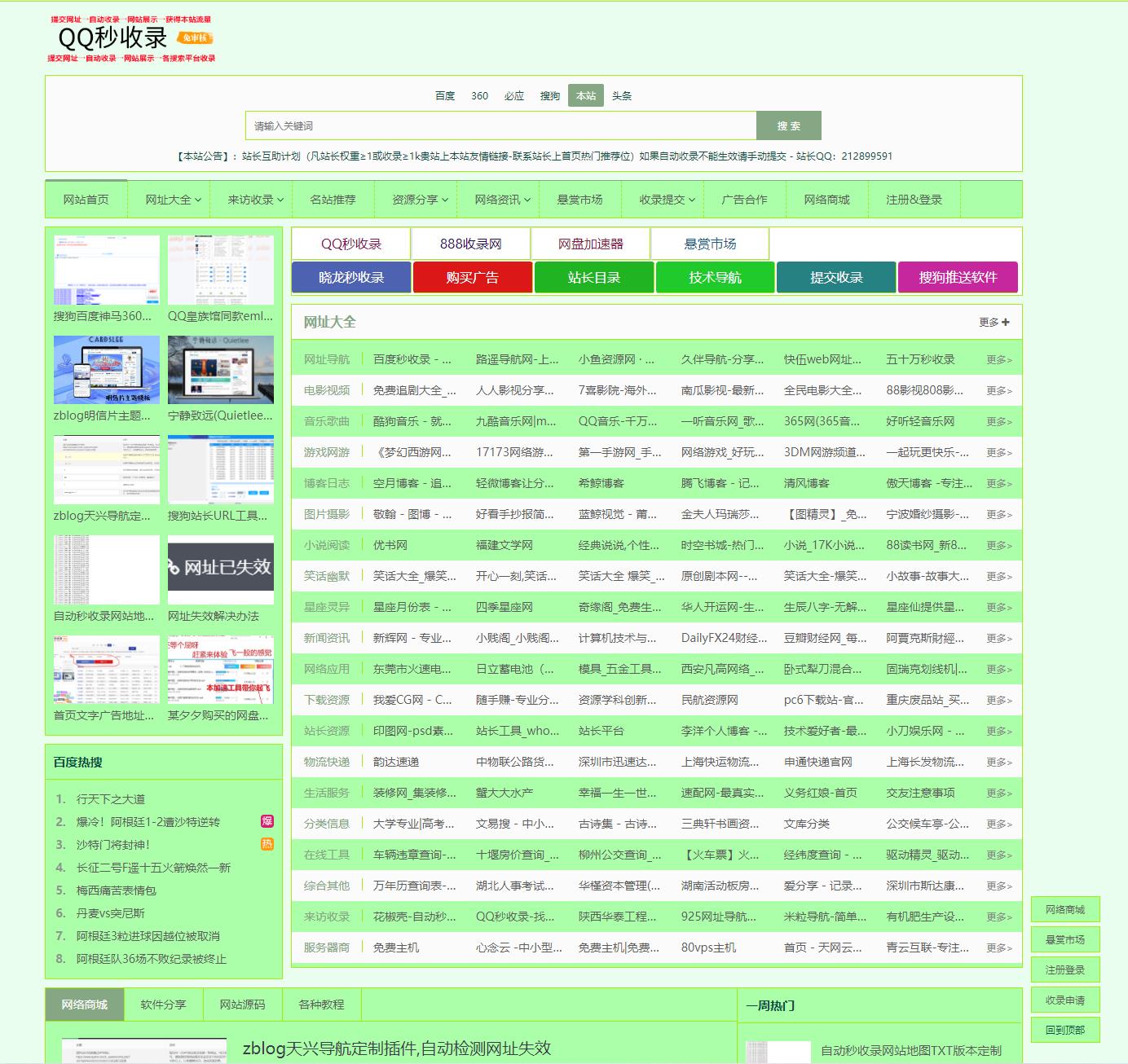The height and width of the screenshot is (1064, 1128).
Task: Select 头条 search engine option
Action: click(622, 95)
